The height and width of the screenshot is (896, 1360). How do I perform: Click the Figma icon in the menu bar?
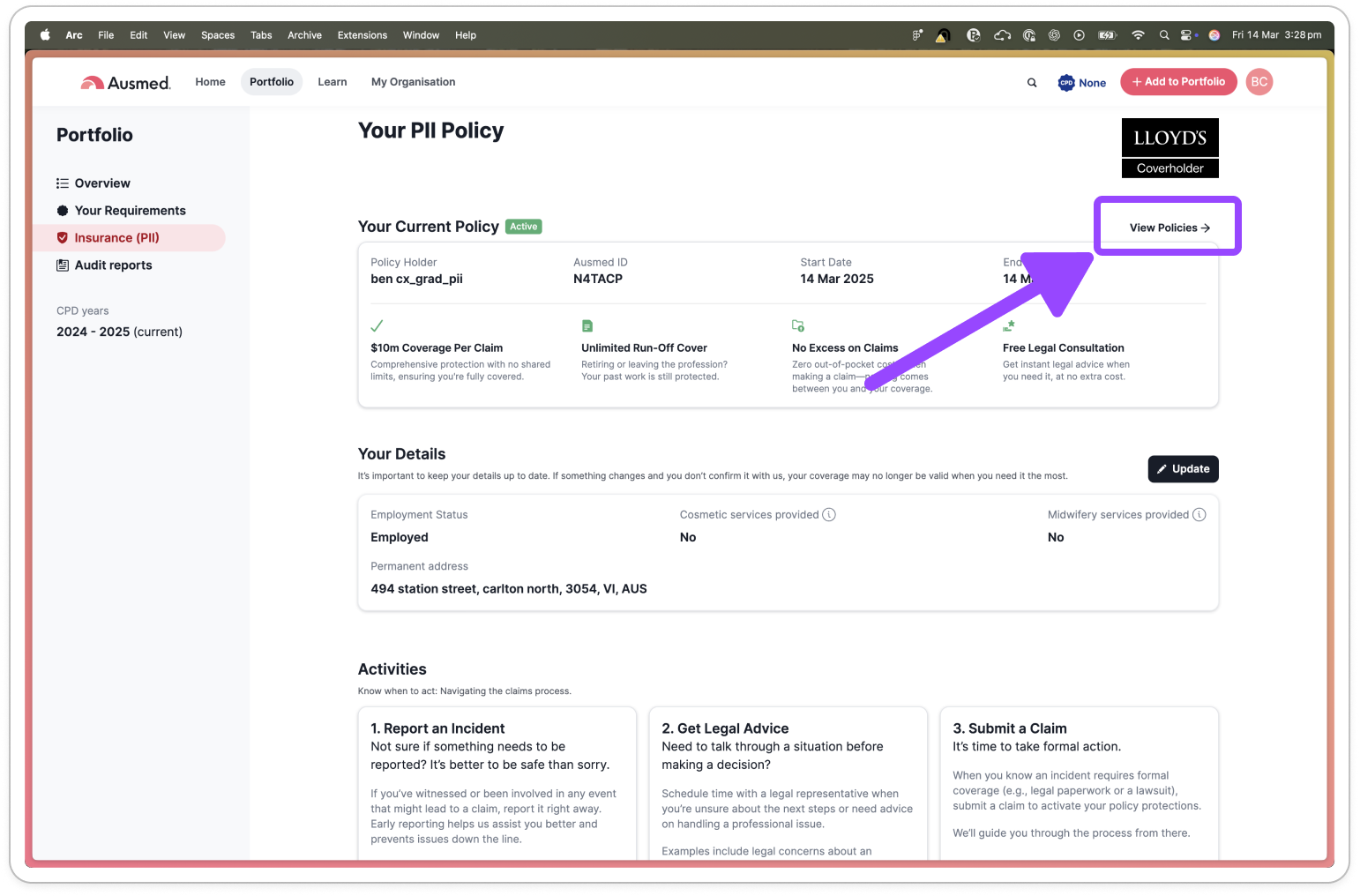coord(917,35)
